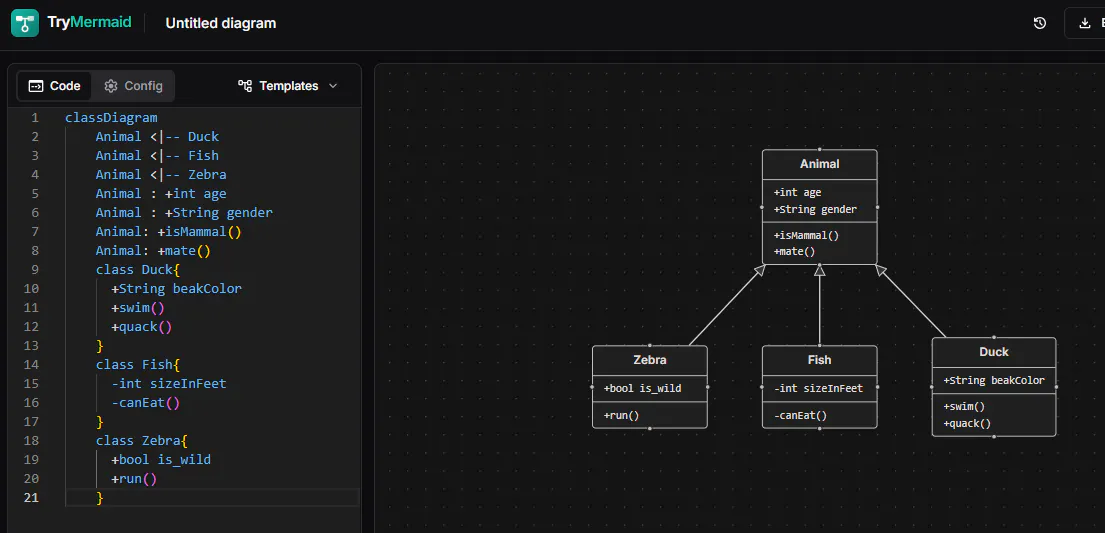Click line number 21 in gutter

[x=31, y=498]
